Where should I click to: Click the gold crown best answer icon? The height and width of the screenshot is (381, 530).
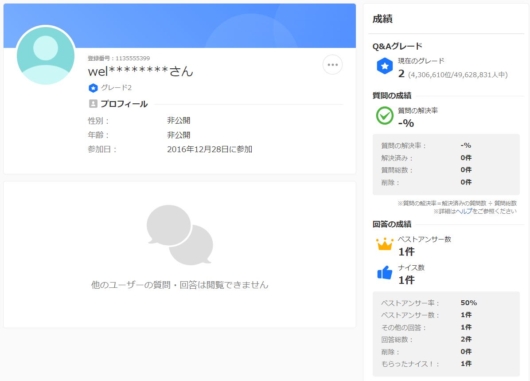(x=385, y=244)
